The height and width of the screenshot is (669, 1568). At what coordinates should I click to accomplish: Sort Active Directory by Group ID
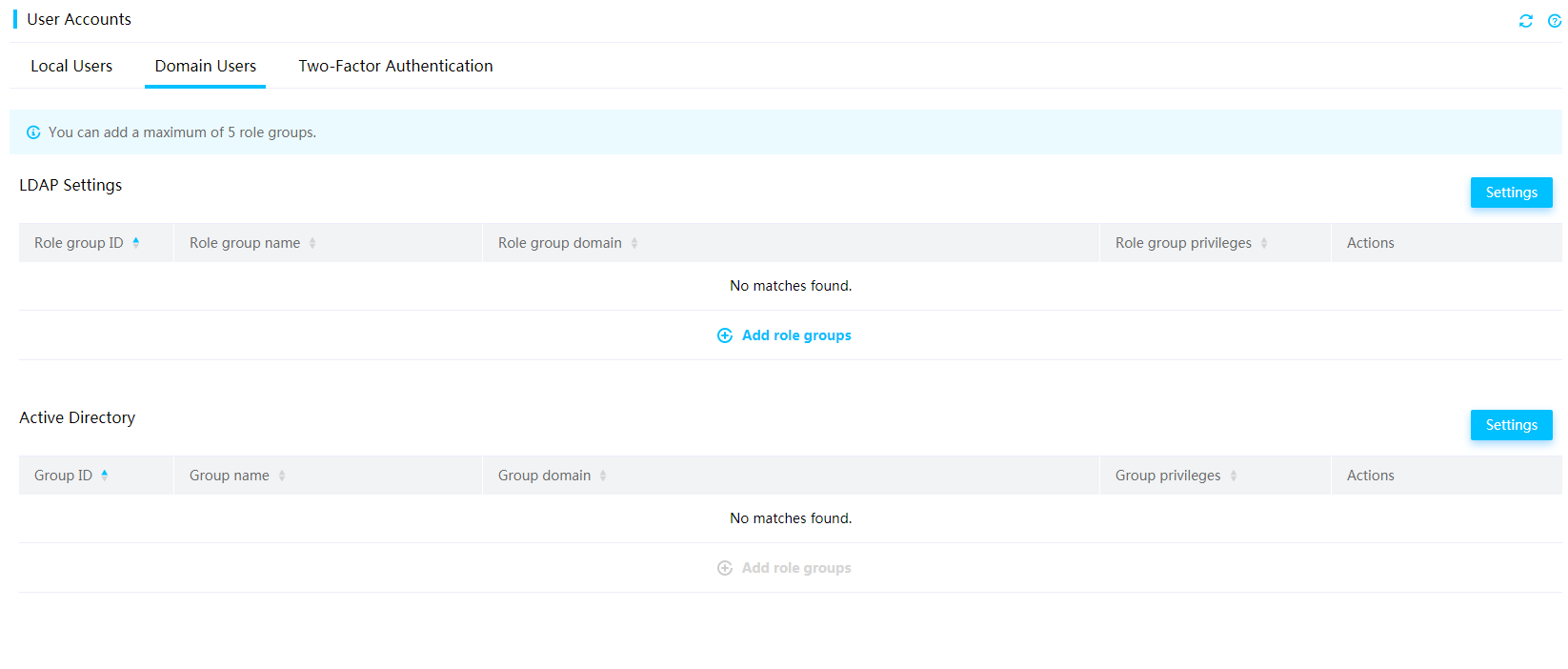point(105,476)
